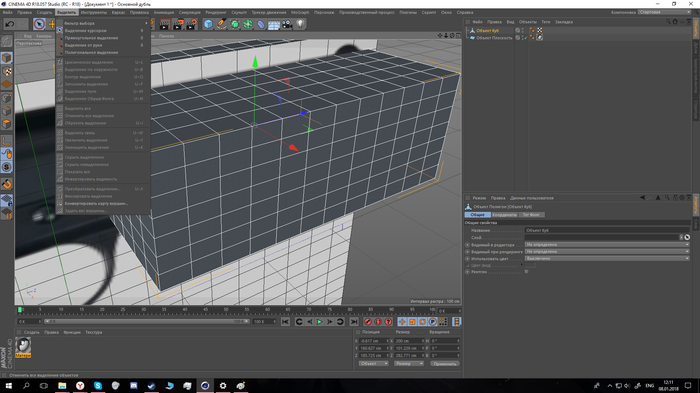Toggle green check on Объект Плоскость

pos(525,38)
